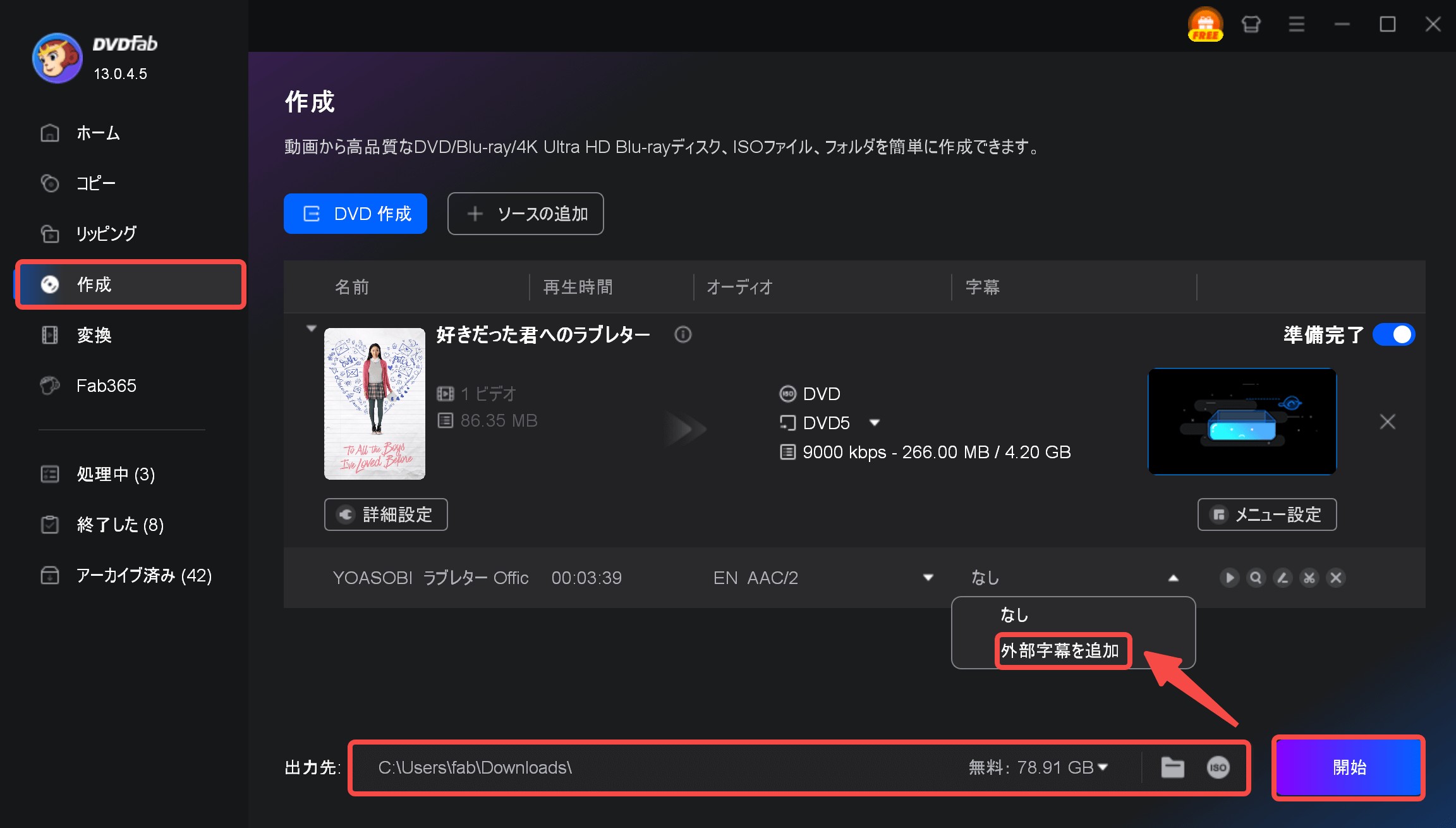Click the オーディオ column header
1456x828 pixels.
[x=739, y=287]
